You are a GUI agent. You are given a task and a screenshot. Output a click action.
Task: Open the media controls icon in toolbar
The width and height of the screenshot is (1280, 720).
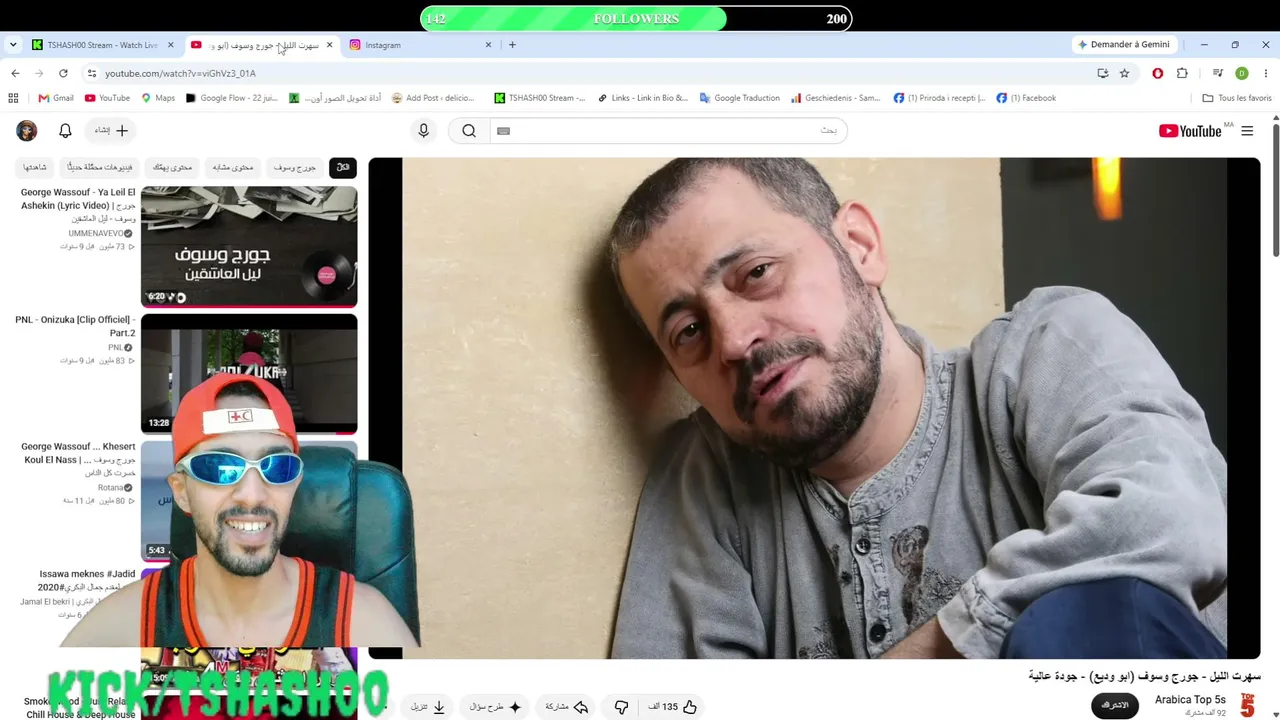click(x=1217, y=73)
